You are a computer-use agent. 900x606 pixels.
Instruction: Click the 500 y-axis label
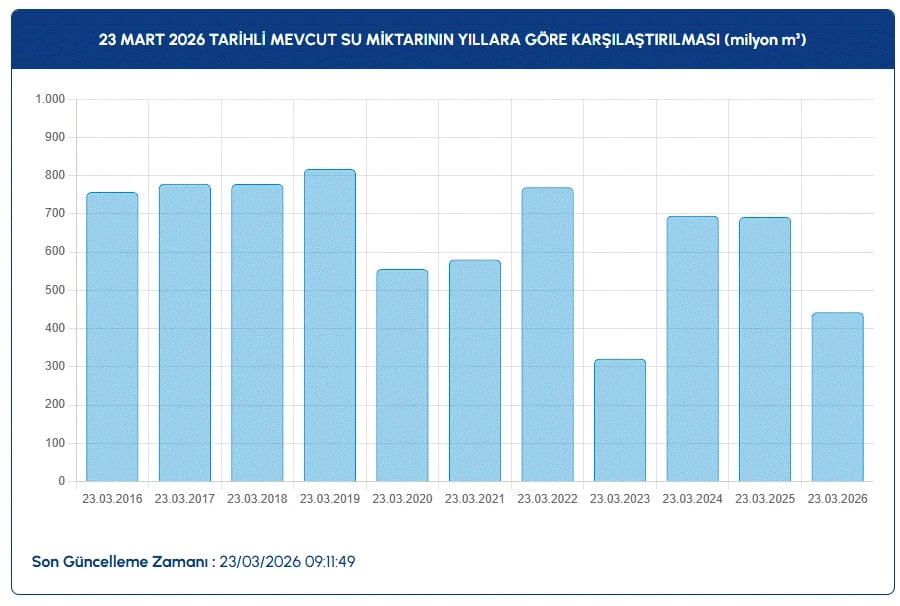pos(55,290)
